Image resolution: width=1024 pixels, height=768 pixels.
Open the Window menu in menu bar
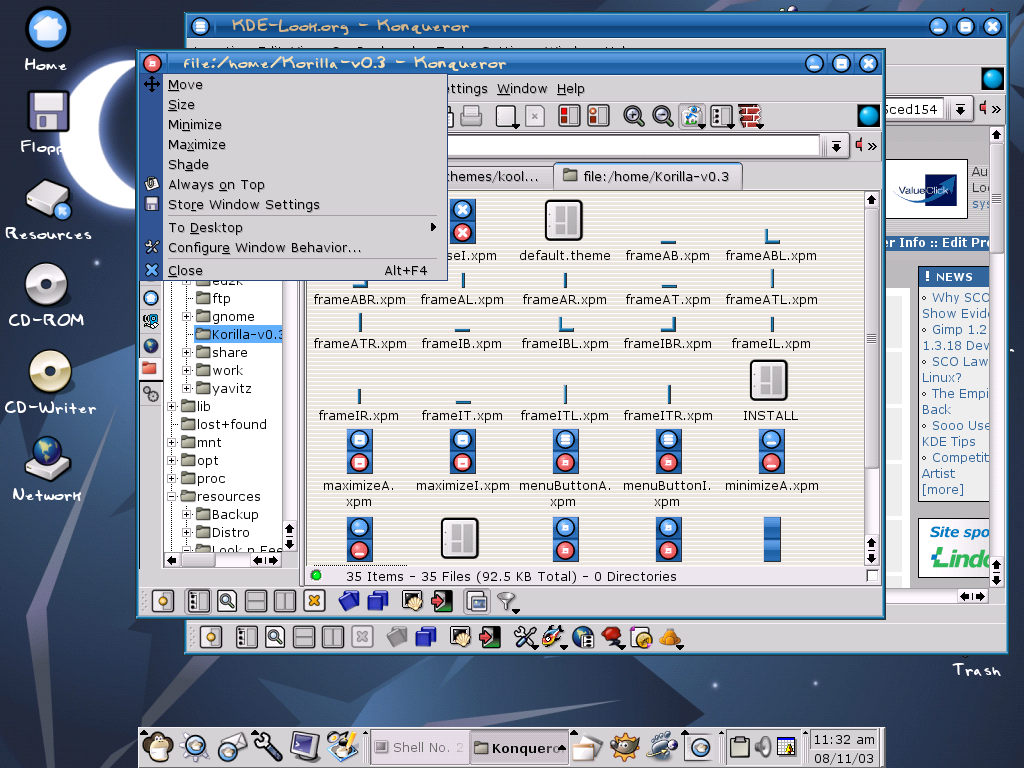pos(522,88)
